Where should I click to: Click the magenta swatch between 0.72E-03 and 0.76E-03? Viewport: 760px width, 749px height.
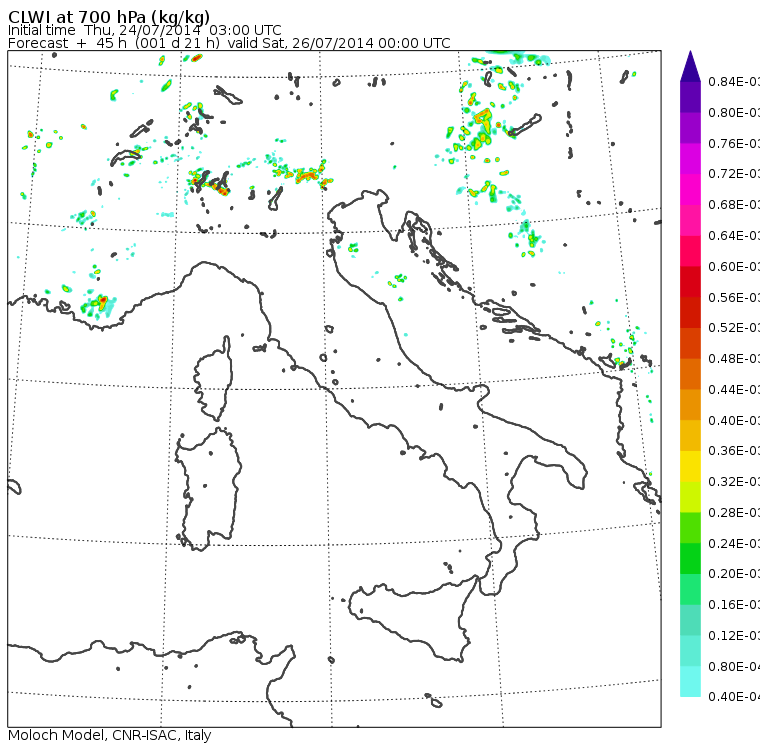click(690, 159)
